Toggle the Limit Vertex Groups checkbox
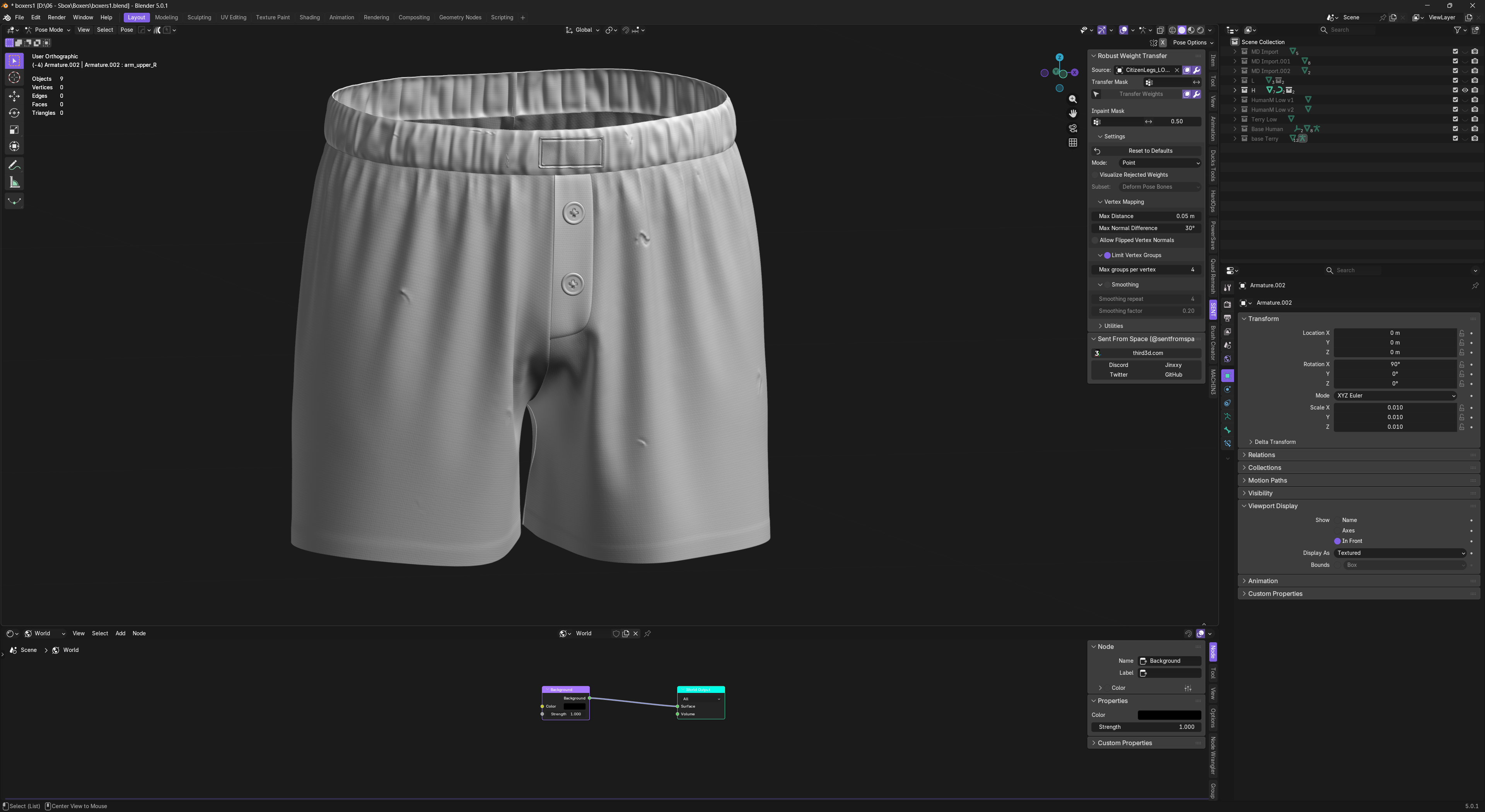 tap(1107, 255)
